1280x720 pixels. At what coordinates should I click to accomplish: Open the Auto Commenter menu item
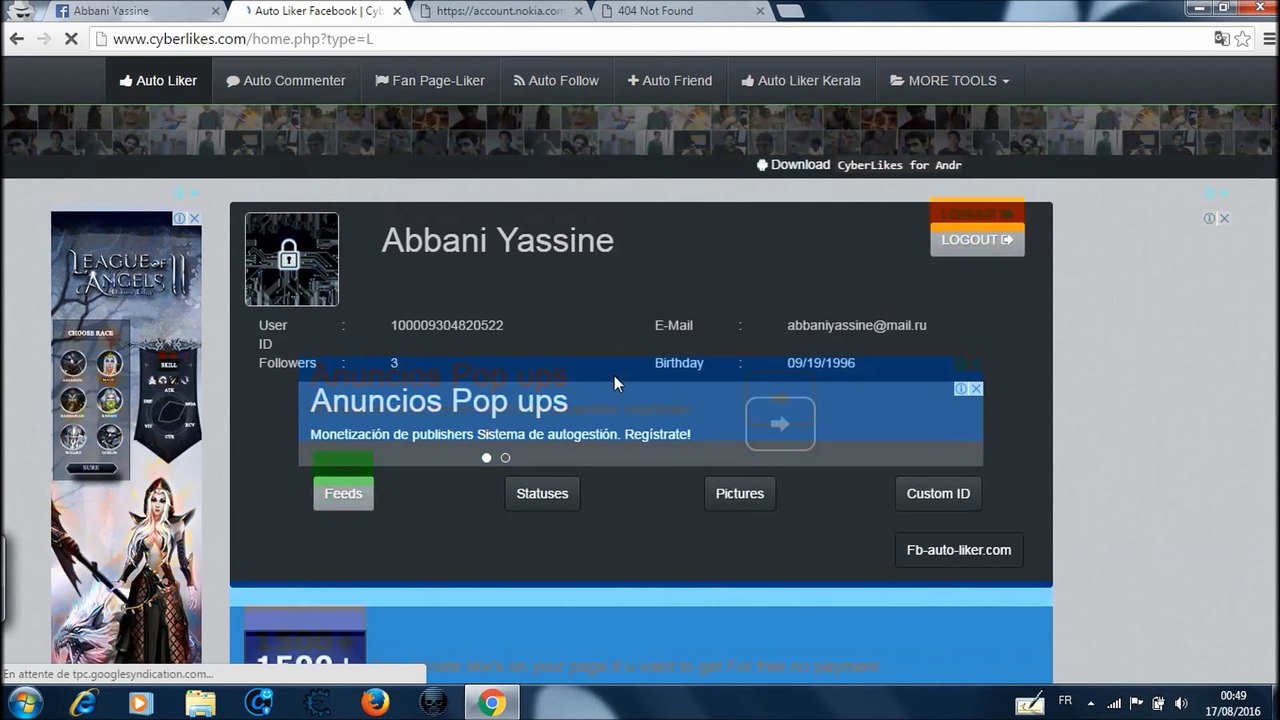click(x=286, y=81)
